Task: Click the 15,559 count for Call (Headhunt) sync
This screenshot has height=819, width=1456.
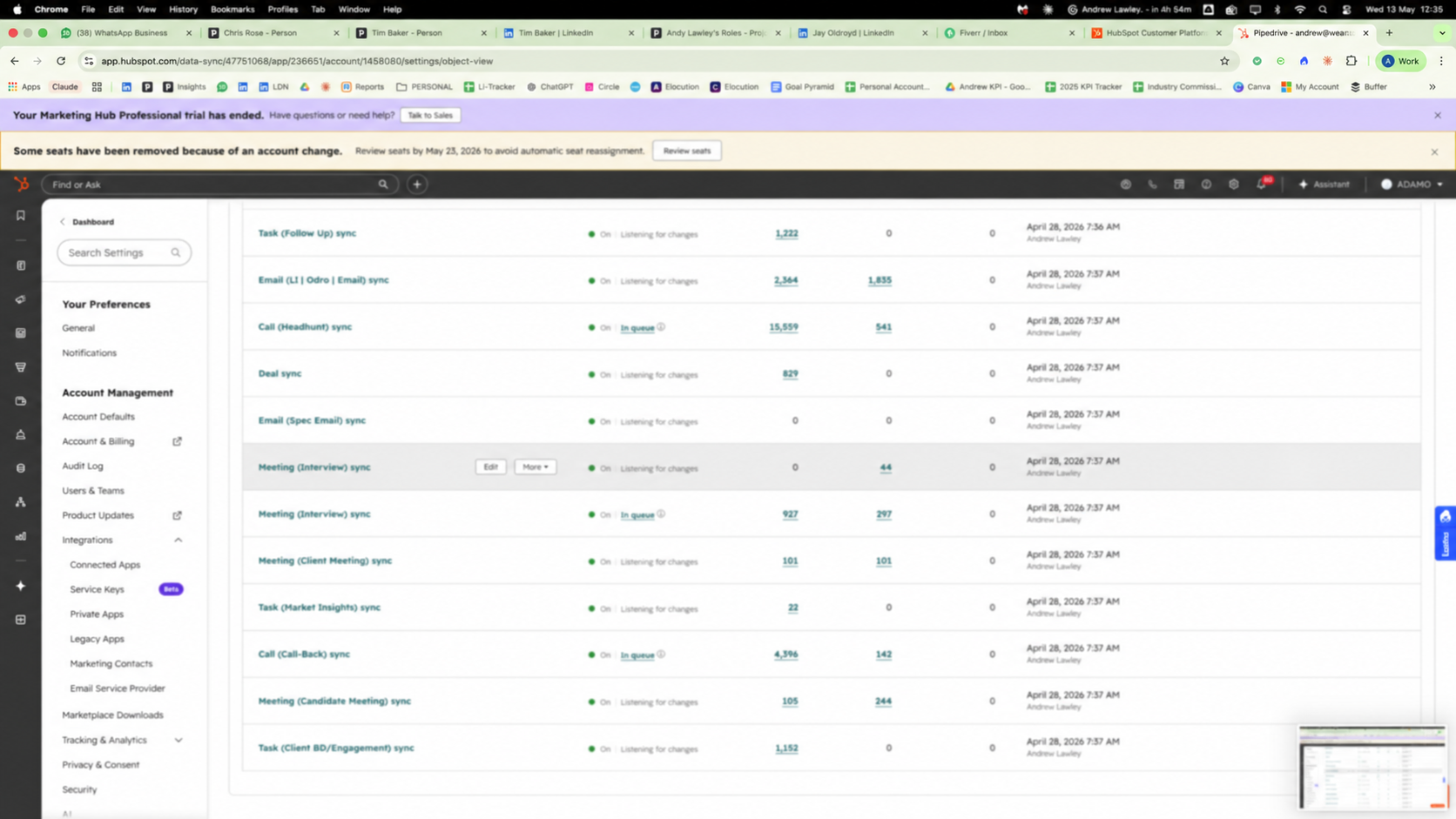Action: 784,327
